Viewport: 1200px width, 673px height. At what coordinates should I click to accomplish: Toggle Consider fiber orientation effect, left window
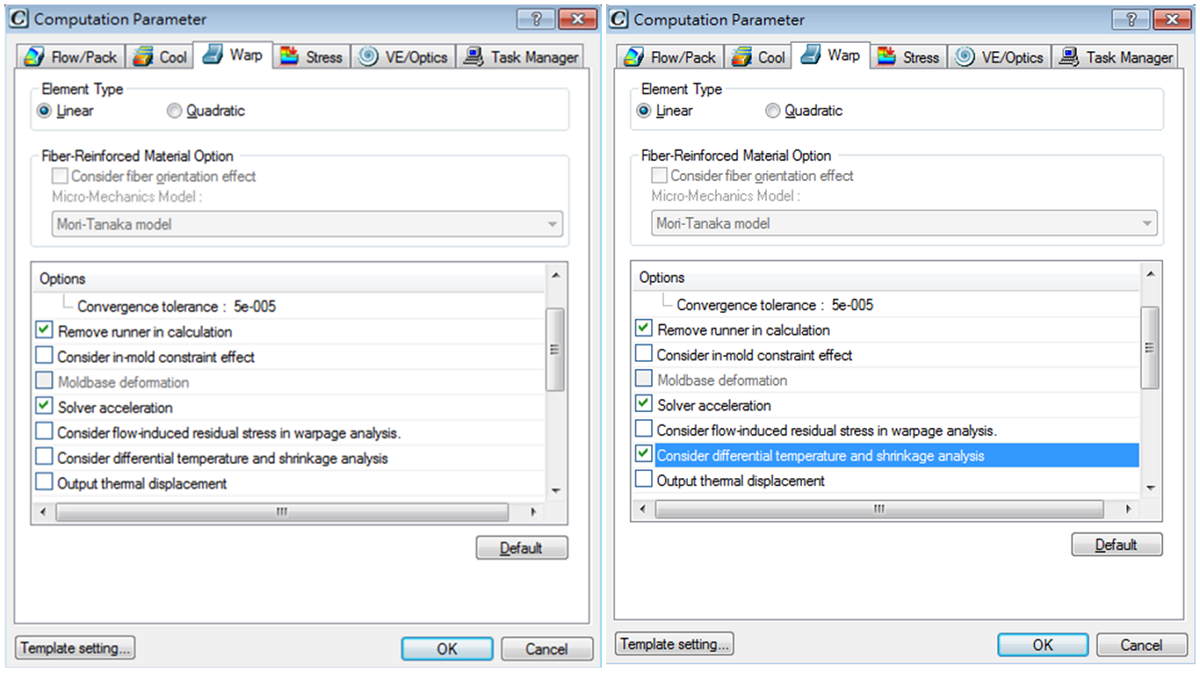pos(60,176)
